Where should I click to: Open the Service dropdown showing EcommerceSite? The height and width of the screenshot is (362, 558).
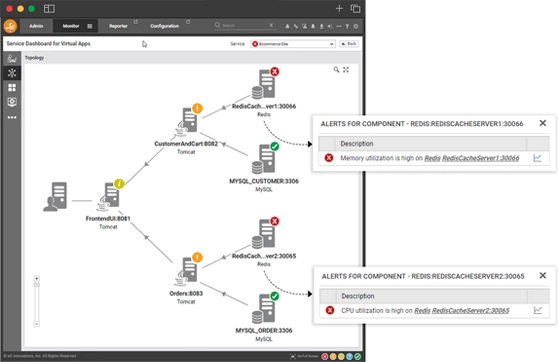(293, 44)
